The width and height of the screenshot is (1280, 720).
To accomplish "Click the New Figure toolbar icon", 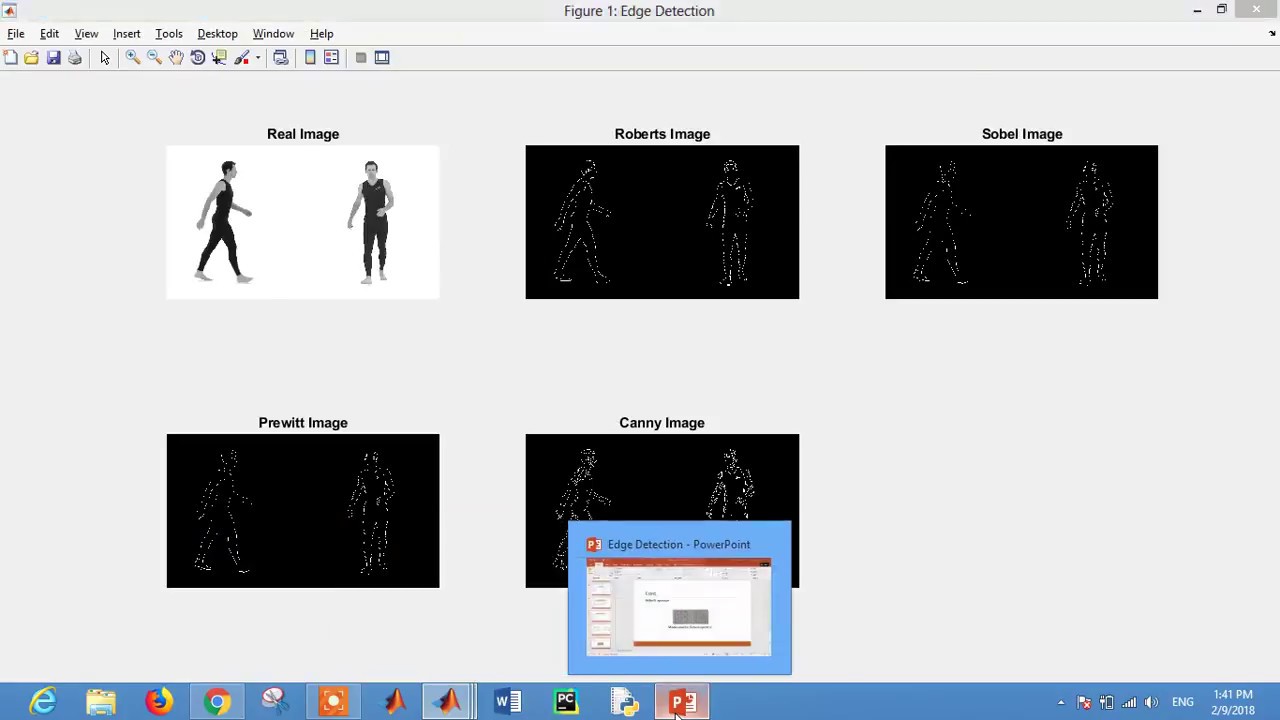I will coord(10,58).
